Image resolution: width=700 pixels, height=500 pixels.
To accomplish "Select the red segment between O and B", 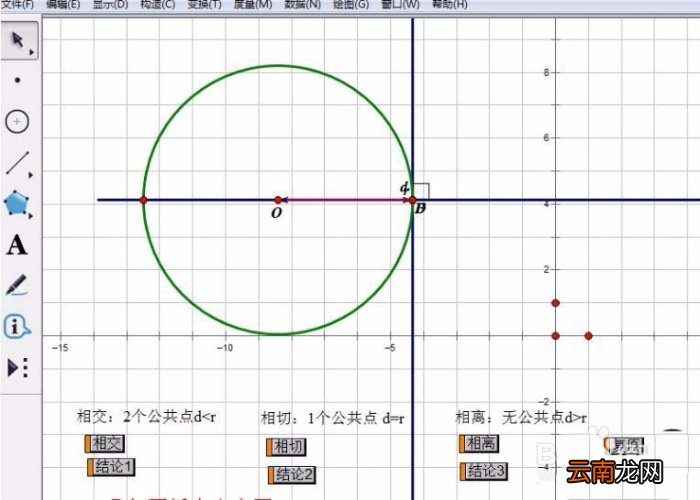I will coord(345,200).
